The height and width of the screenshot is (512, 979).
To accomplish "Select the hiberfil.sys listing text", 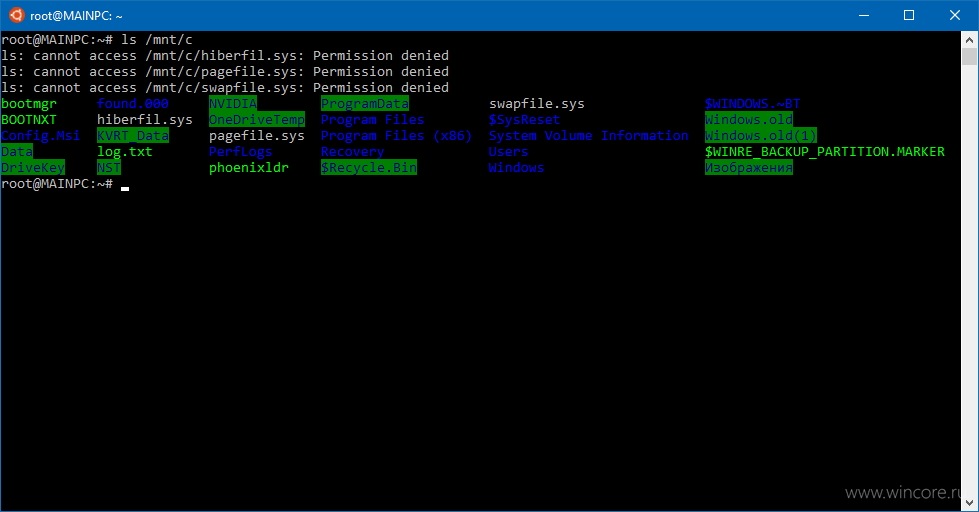I will [144, 120].
